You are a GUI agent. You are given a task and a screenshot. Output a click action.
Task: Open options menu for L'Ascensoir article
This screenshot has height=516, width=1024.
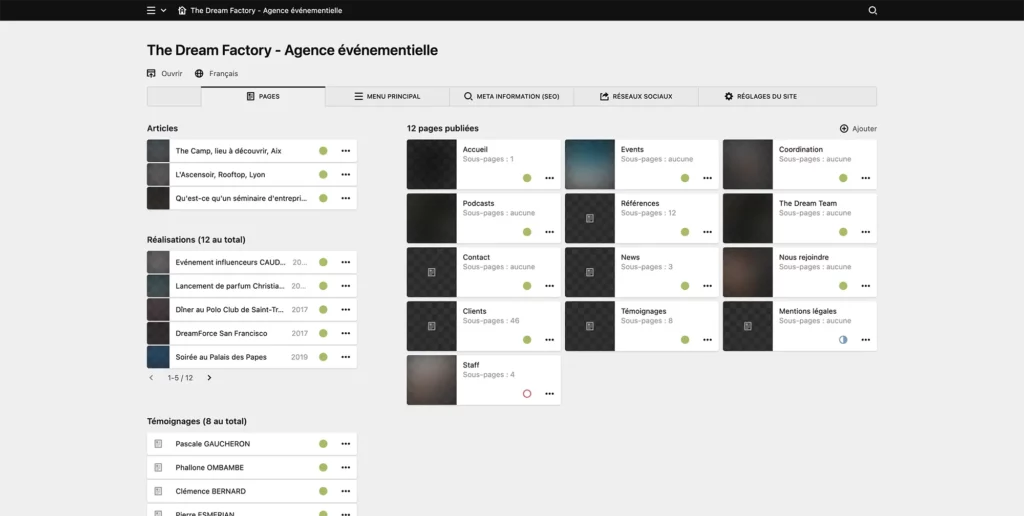345,174
